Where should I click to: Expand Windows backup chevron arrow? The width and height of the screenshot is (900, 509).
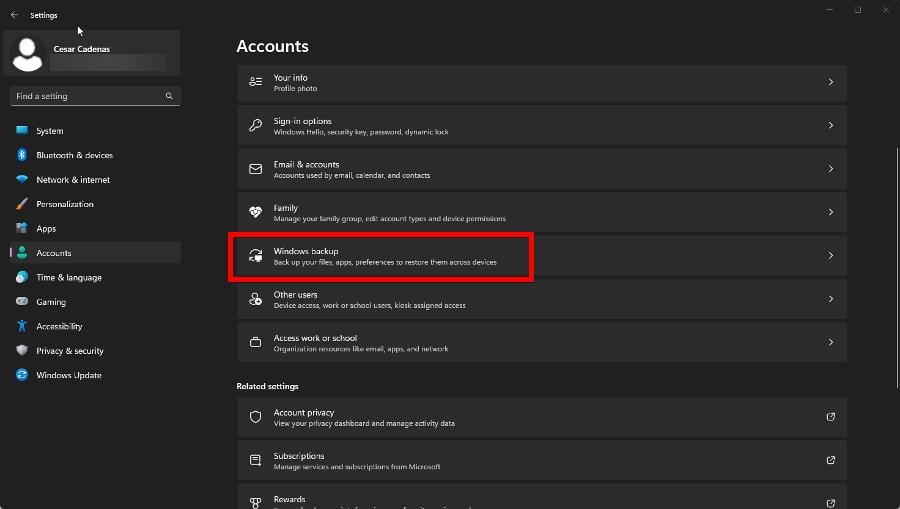click(830, 256)
